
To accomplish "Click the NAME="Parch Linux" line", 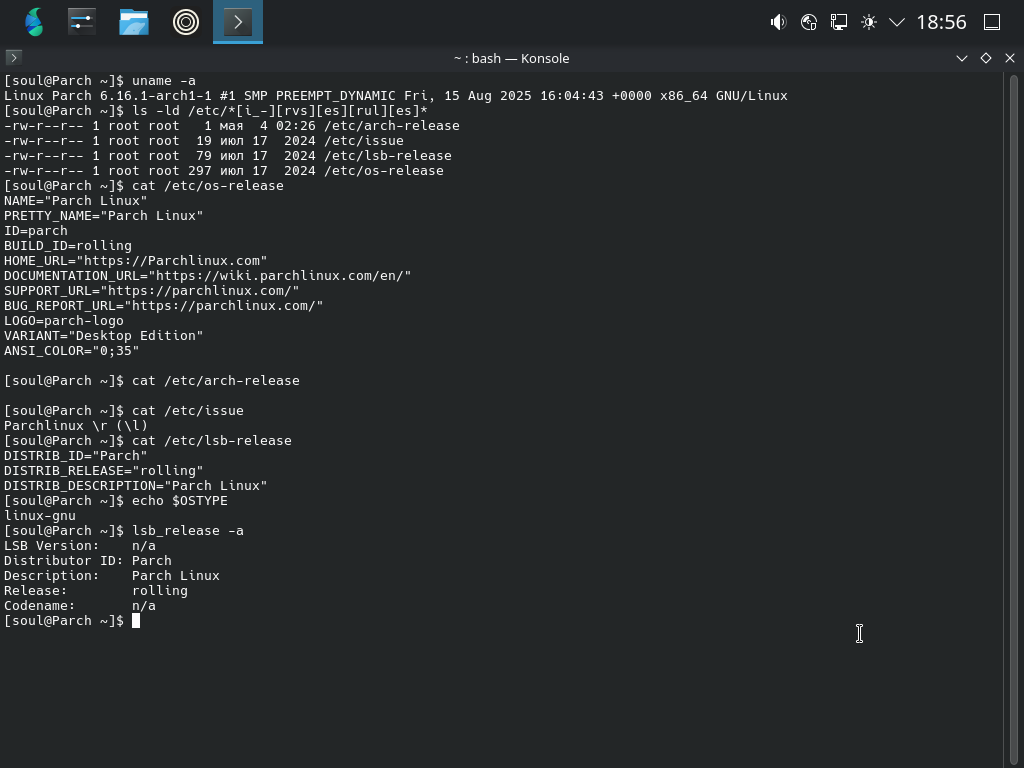I will [x=76, y=201].
